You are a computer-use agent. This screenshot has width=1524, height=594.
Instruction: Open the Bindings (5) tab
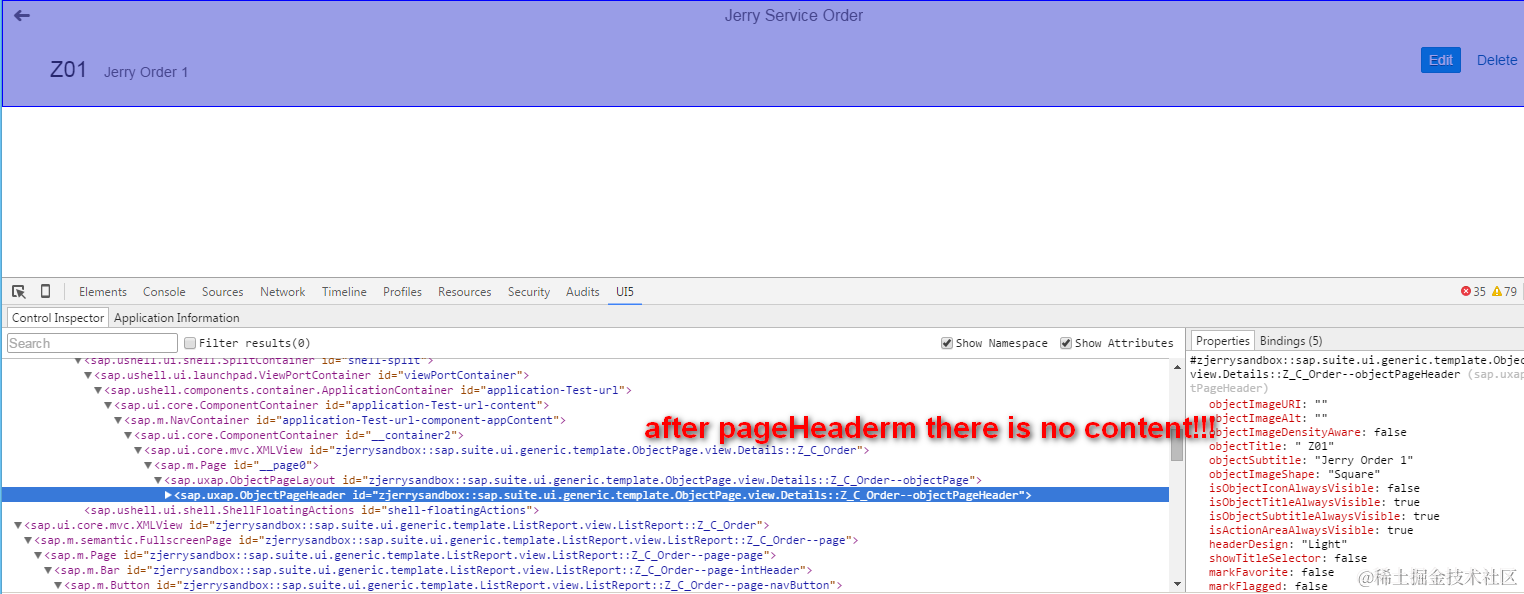(1291, 341)
